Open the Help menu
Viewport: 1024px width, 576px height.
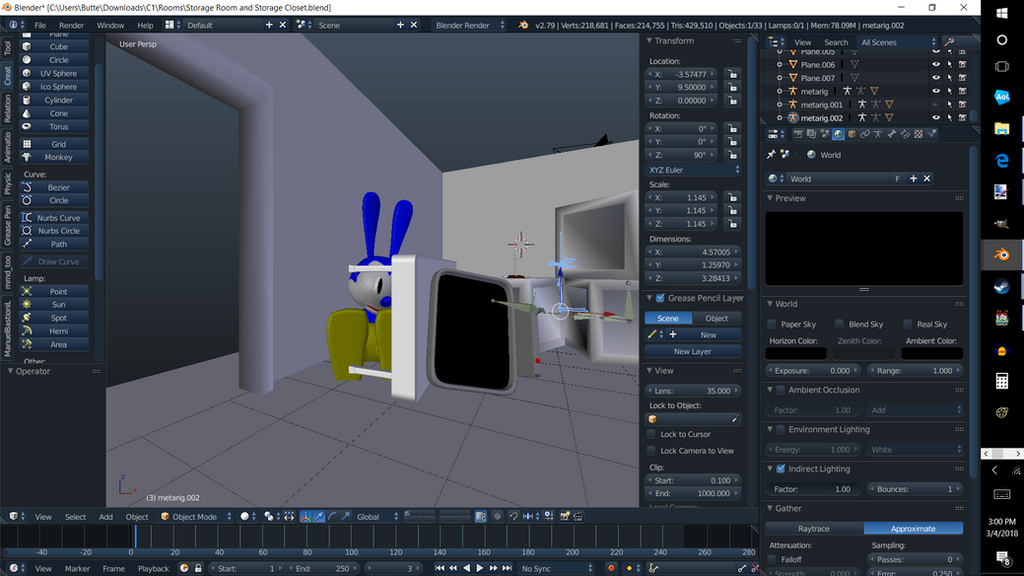click(145, 25)
